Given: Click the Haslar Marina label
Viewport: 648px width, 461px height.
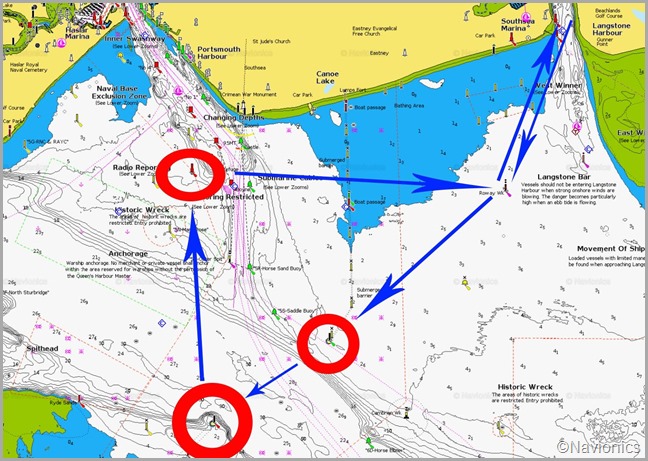Looking at the screenshot, I should click(x=77, y=33).
